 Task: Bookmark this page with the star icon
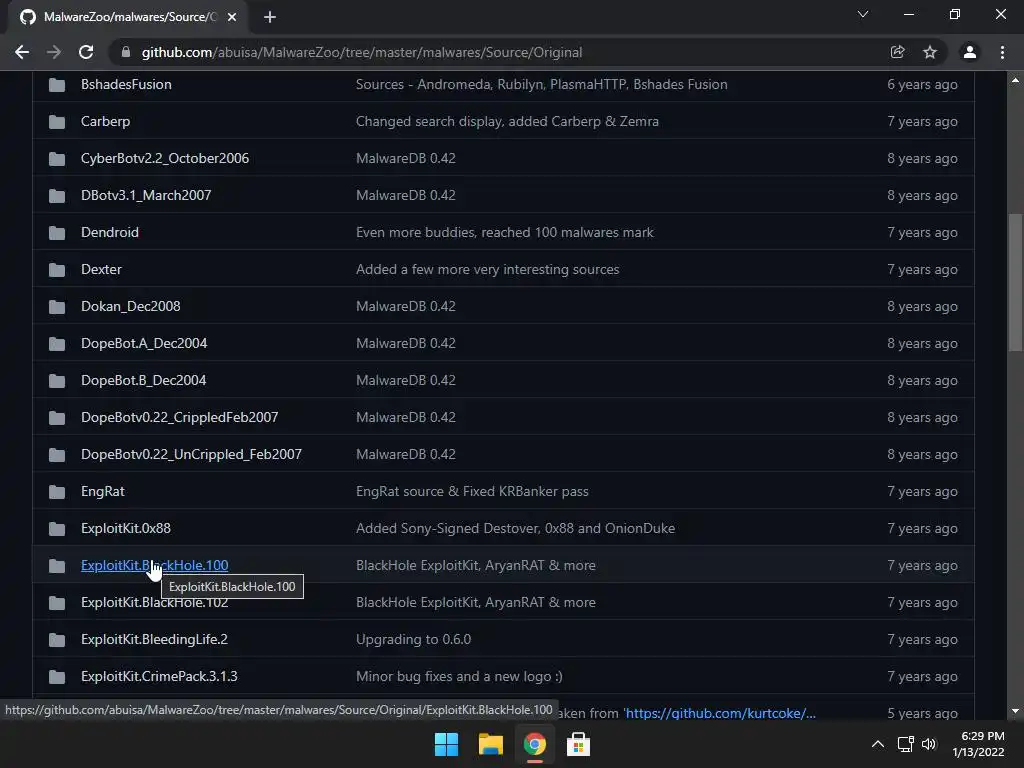pos(930,52)
